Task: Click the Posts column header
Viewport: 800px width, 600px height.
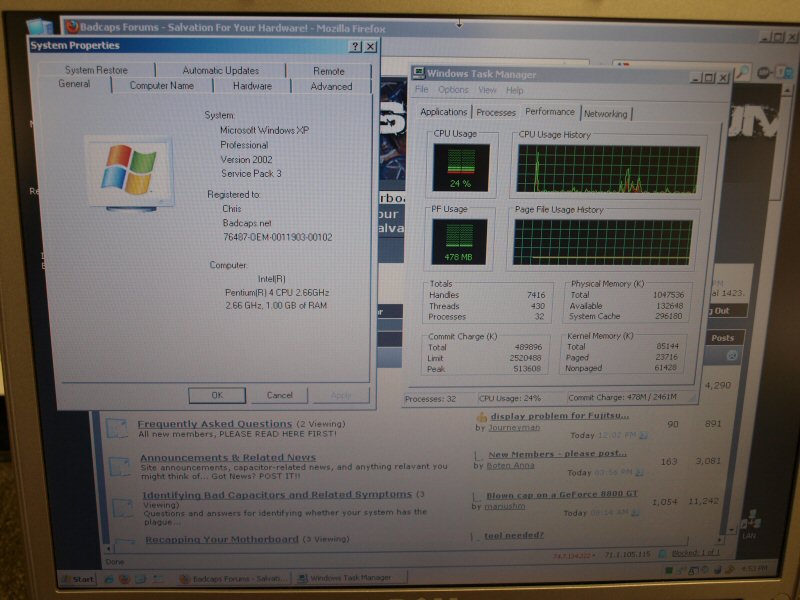Action: 722,338
